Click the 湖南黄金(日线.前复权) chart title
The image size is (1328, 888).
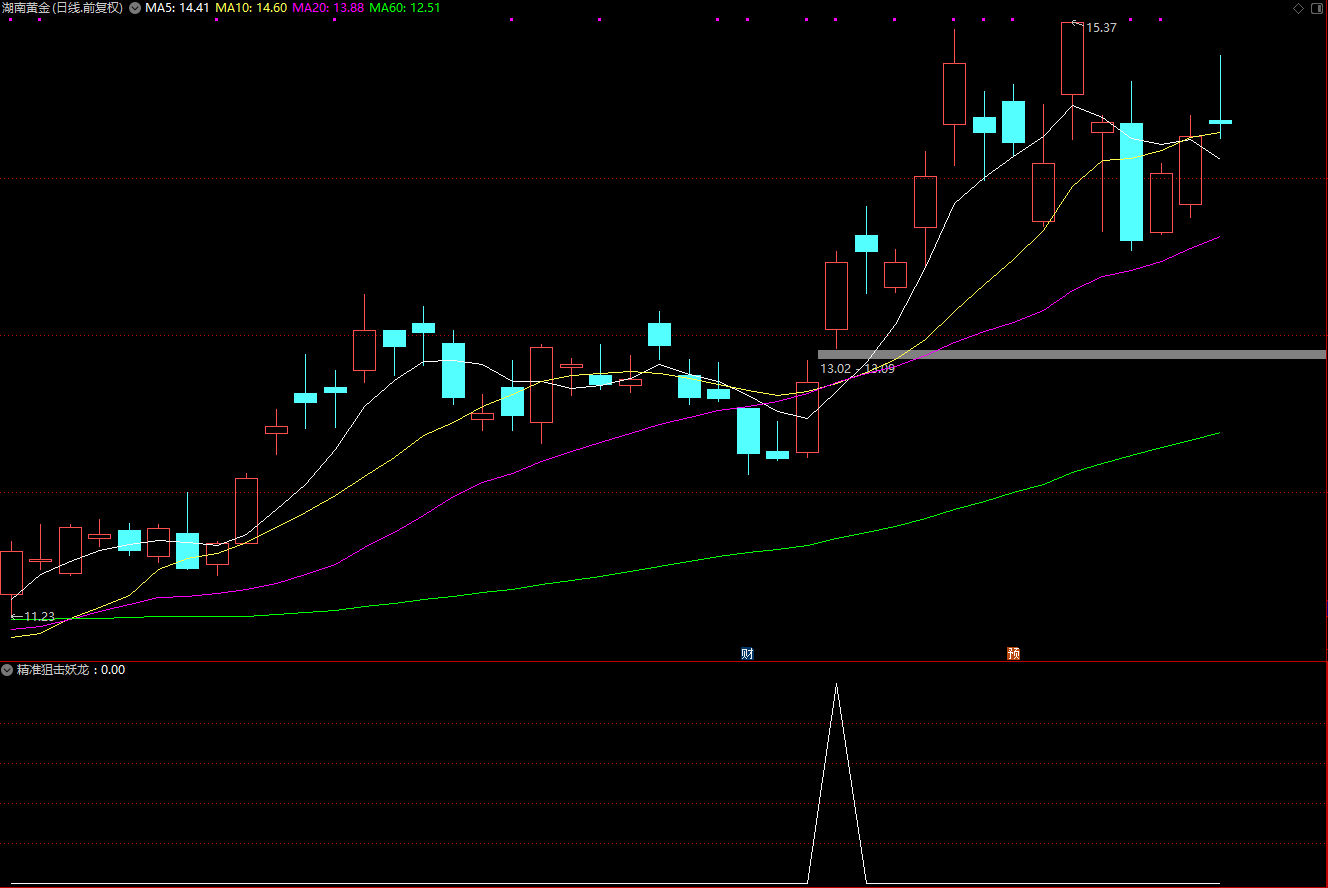[x=62, y=8]
